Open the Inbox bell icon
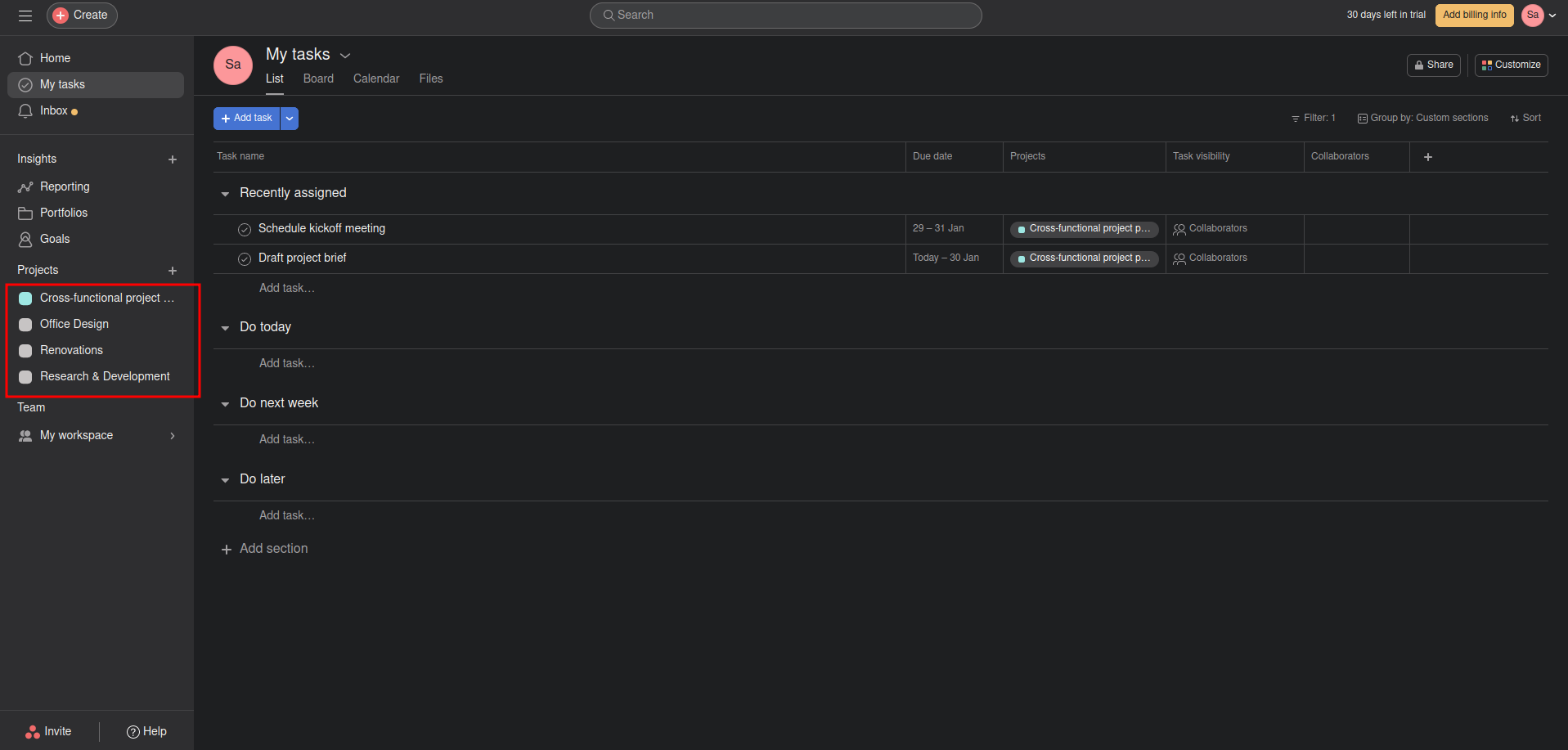 (25, 111)
